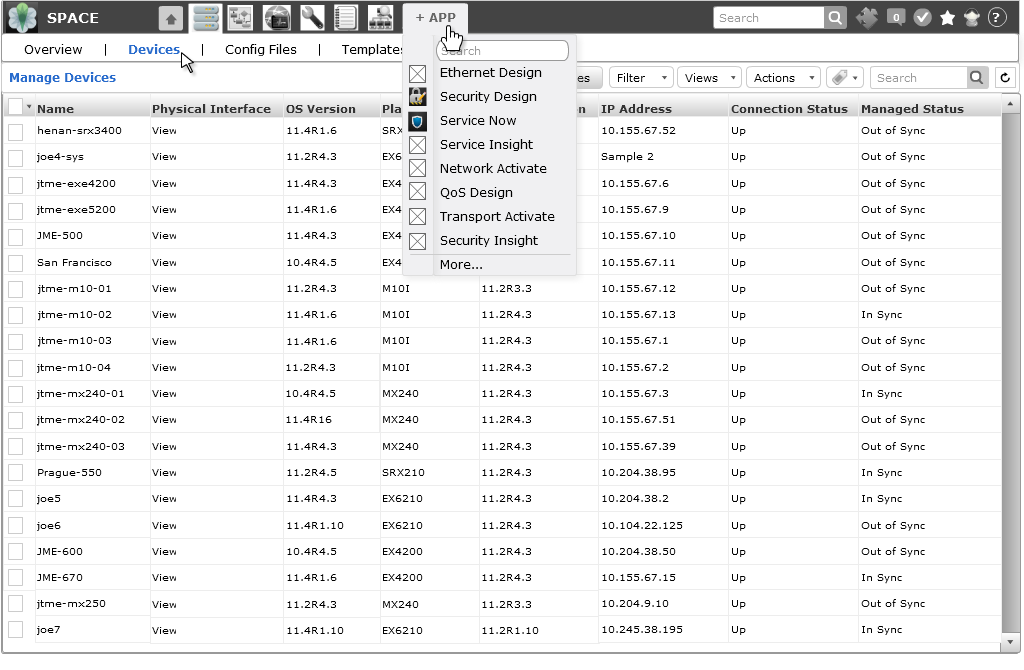1024x670 pixels.
Task: Select Transport Activate from app menu
Action: click(x=497, y=217)
